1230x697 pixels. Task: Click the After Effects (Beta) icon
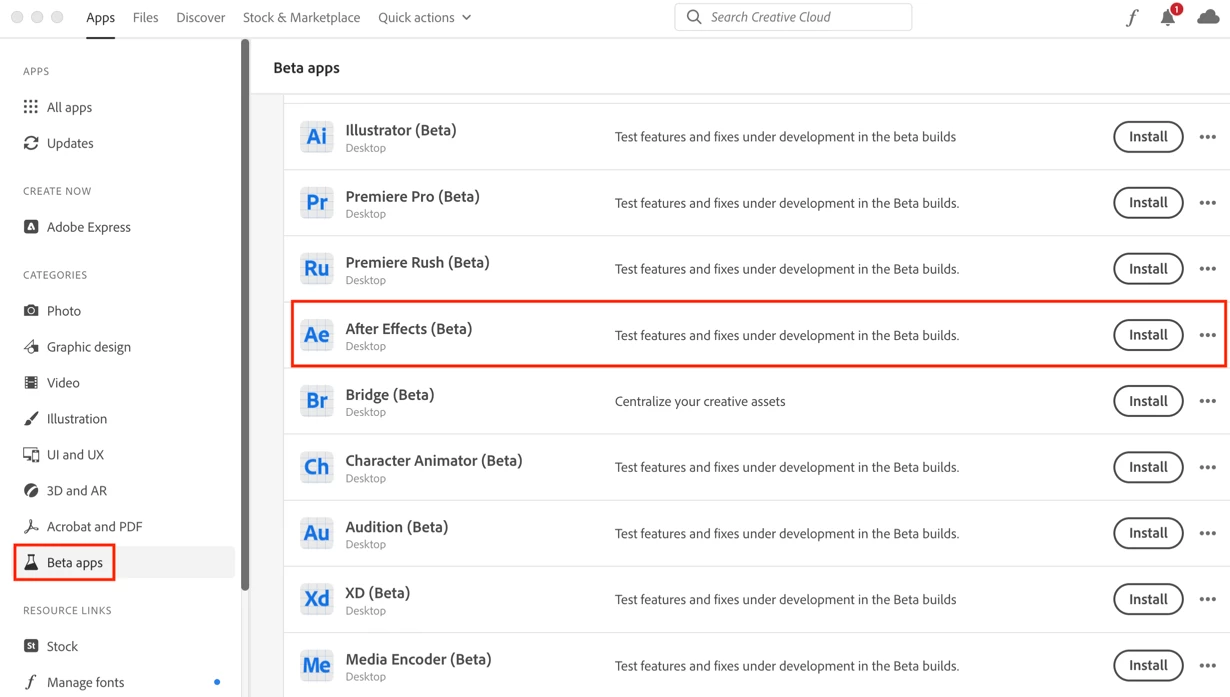pos(317,335)
